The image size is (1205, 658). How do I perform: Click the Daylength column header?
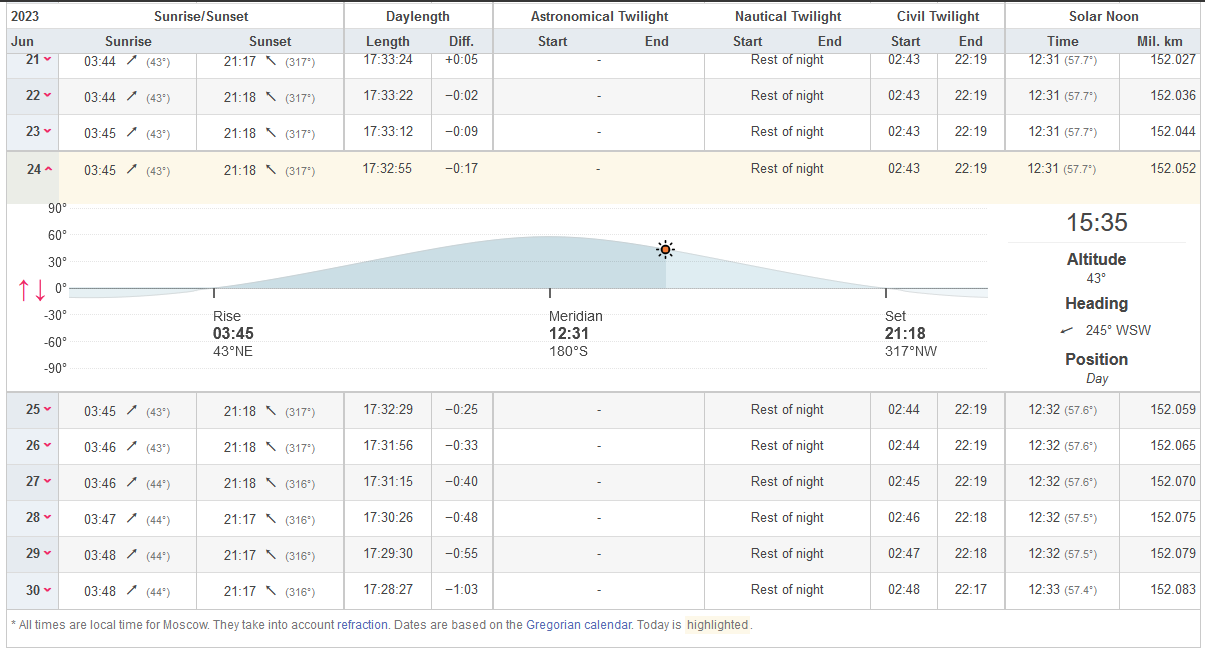click(417, 16)
